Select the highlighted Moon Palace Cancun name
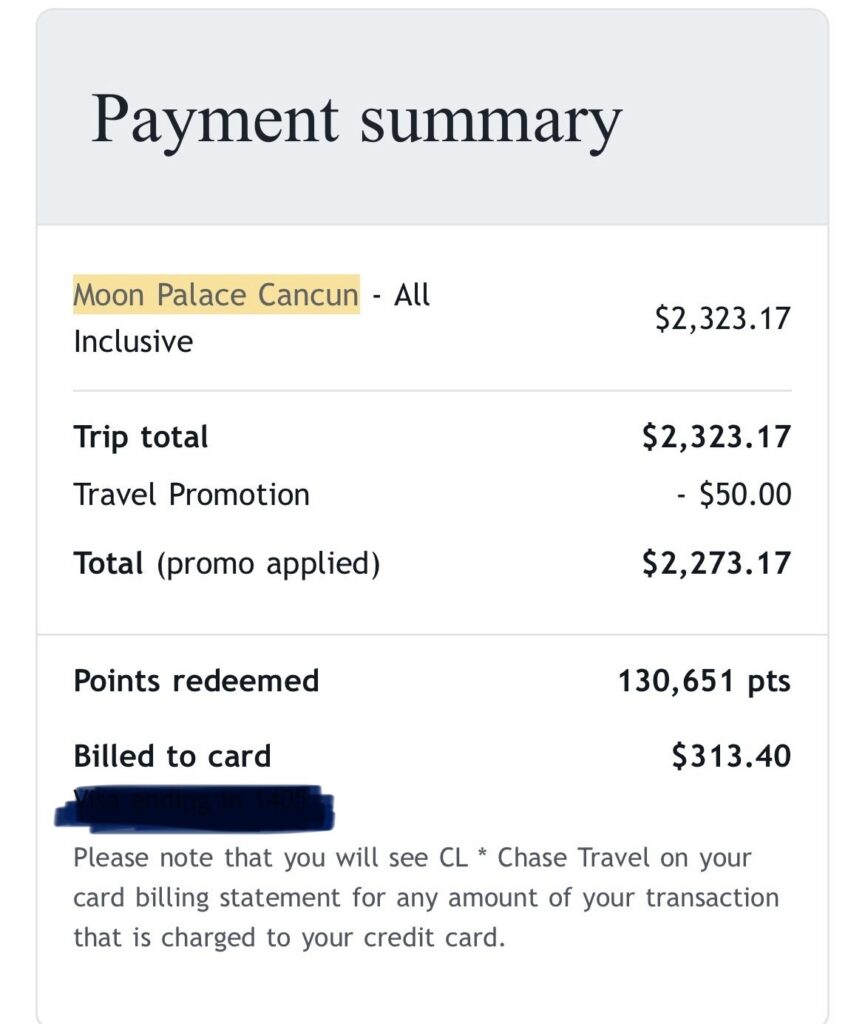The image size is (865, 1024). [x=216, y=295]
